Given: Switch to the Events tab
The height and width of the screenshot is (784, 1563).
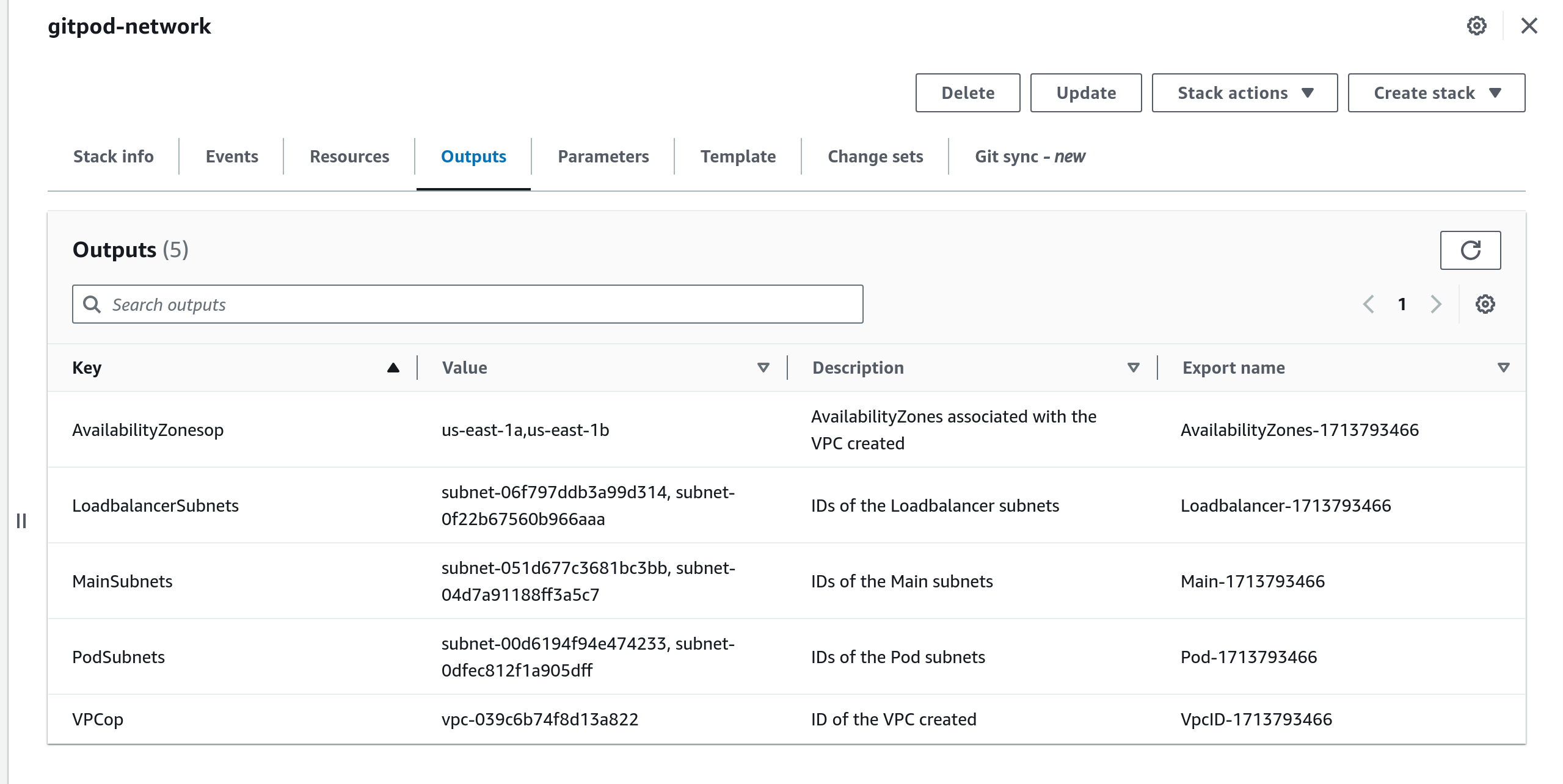Looking at the screenshot, I should (231, 156).
